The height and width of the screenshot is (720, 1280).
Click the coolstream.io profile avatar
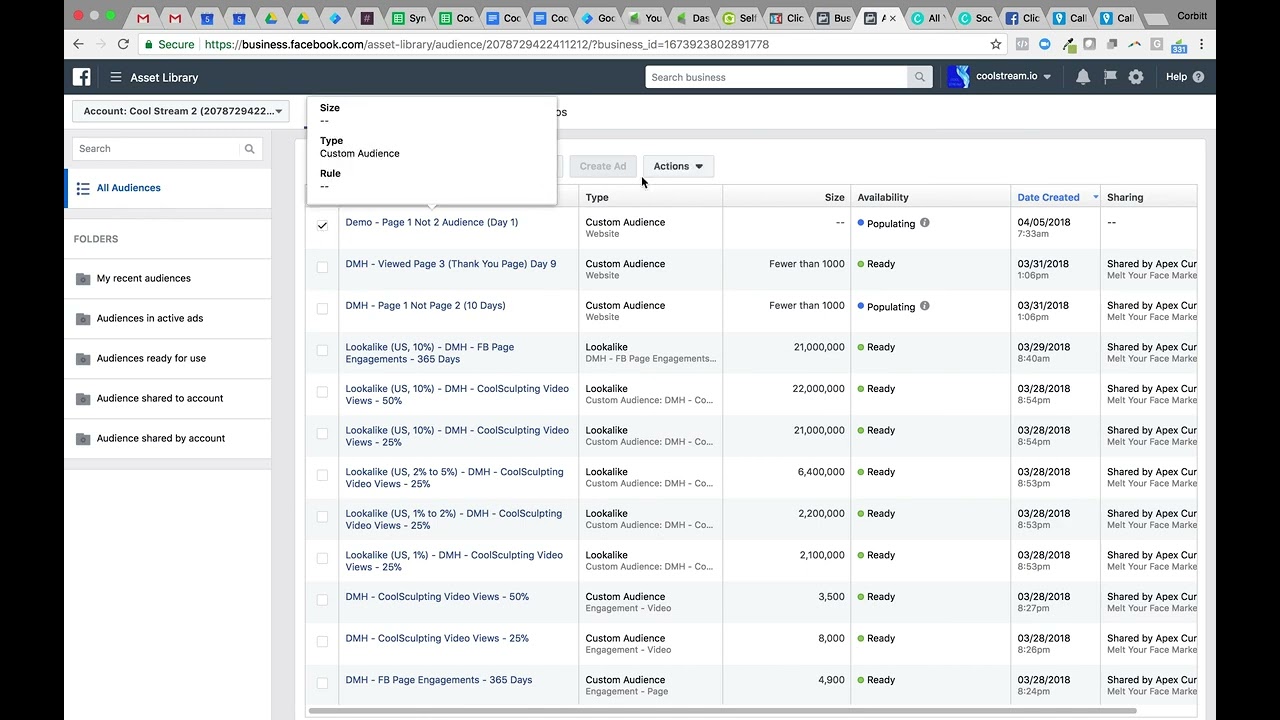tap(958, 77)
